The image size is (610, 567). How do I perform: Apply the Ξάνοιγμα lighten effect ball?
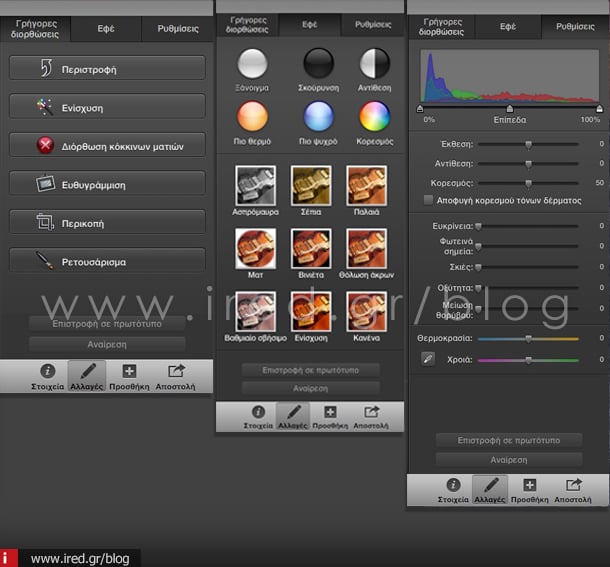[252, 64]
